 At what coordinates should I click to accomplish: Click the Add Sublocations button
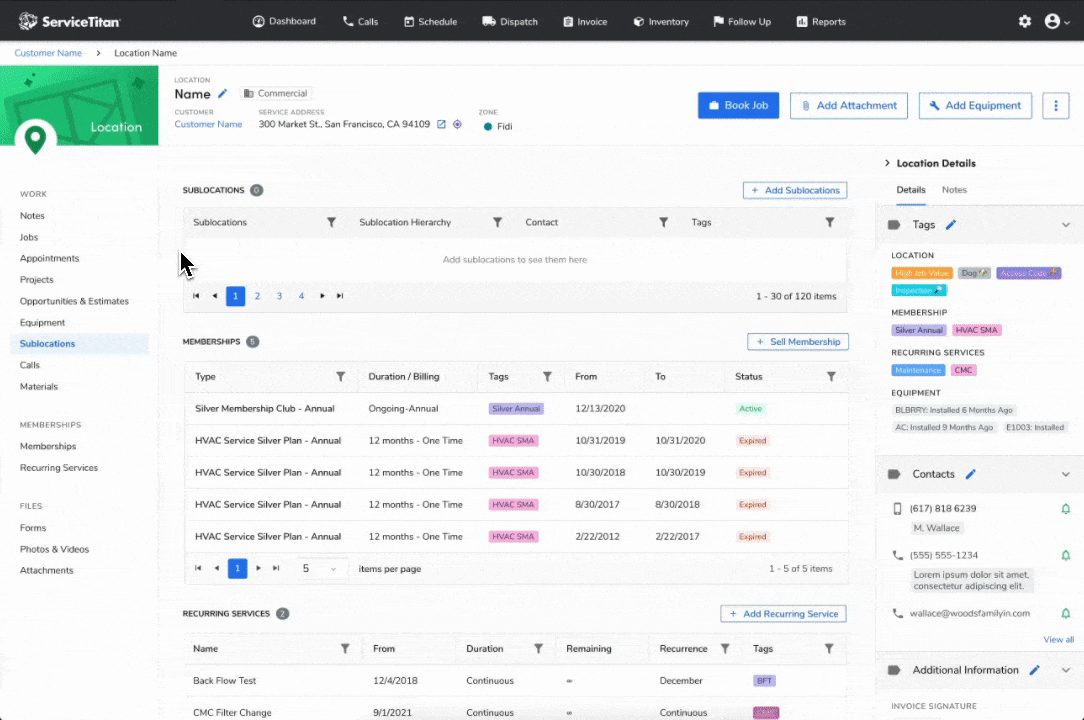pos(794,190)
